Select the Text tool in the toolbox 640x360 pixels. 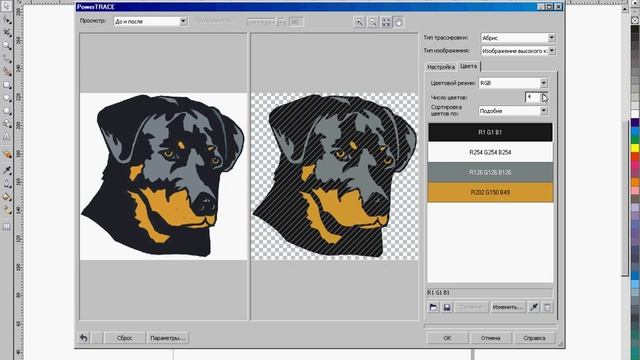click(7, 137)
